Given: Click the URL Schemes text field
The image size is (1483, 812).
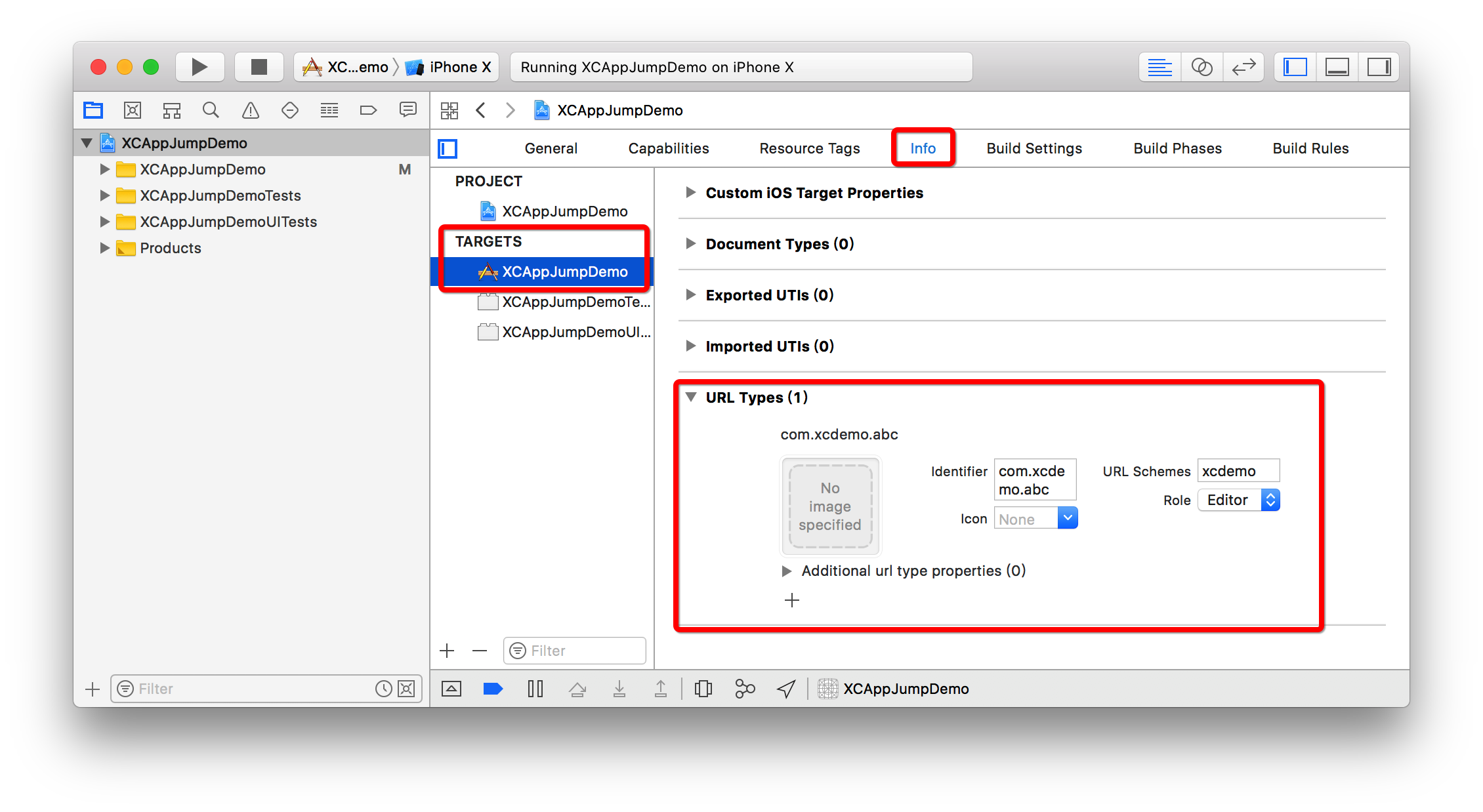Looking at the screenshot, I should [1238, 471].
